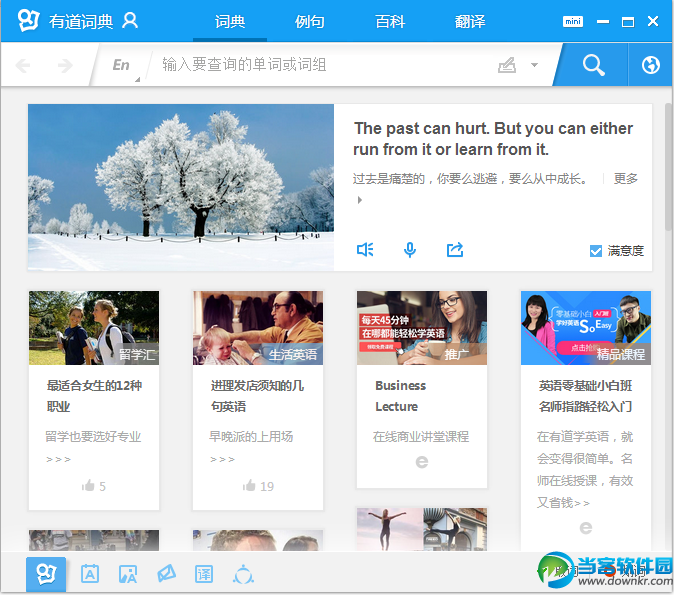Click the 早晚派的上用场 subtitle text

click(x=251, y=437)
